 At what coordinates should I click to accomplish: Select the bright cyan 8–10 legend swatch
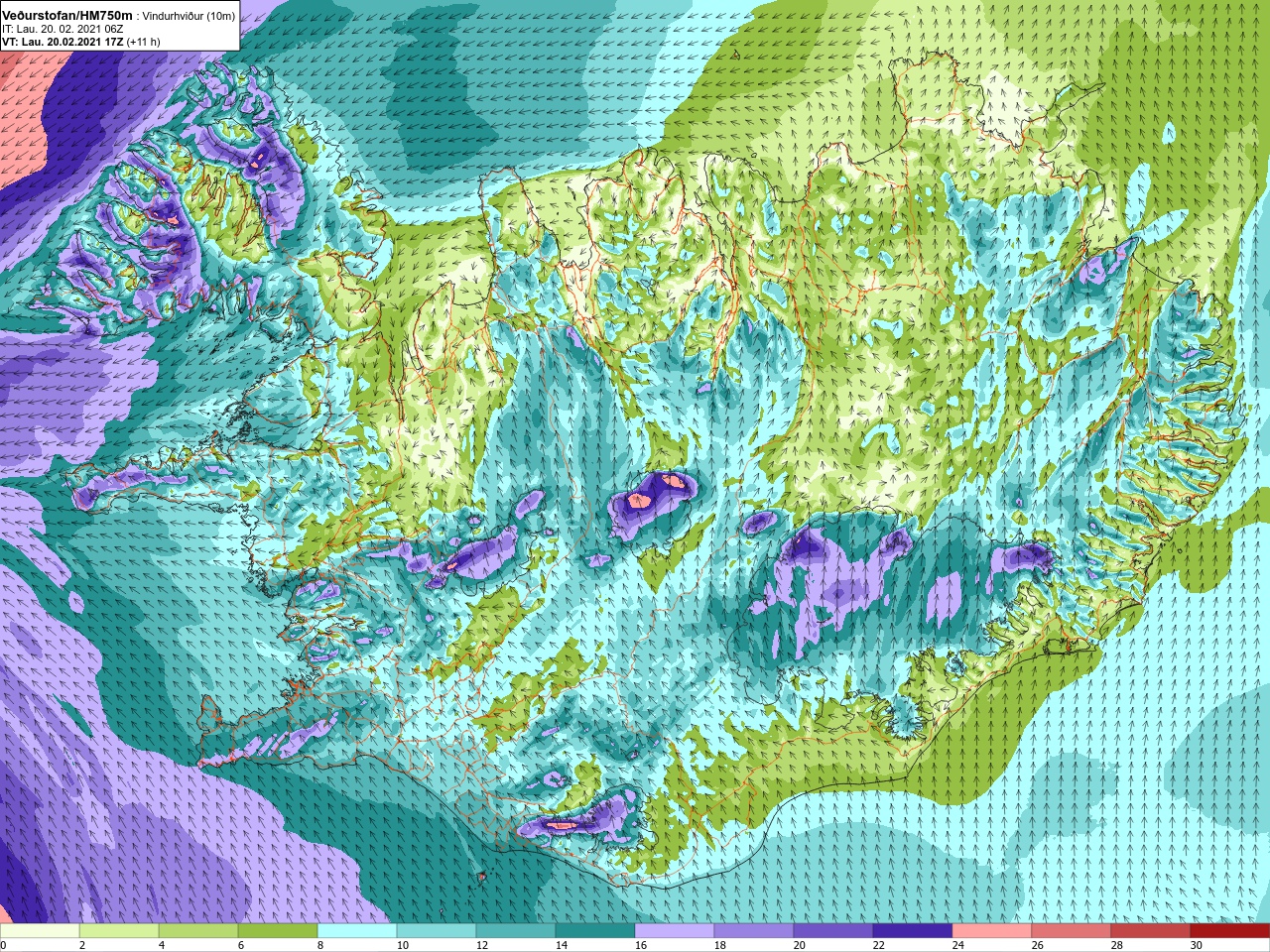pos(357,931)
